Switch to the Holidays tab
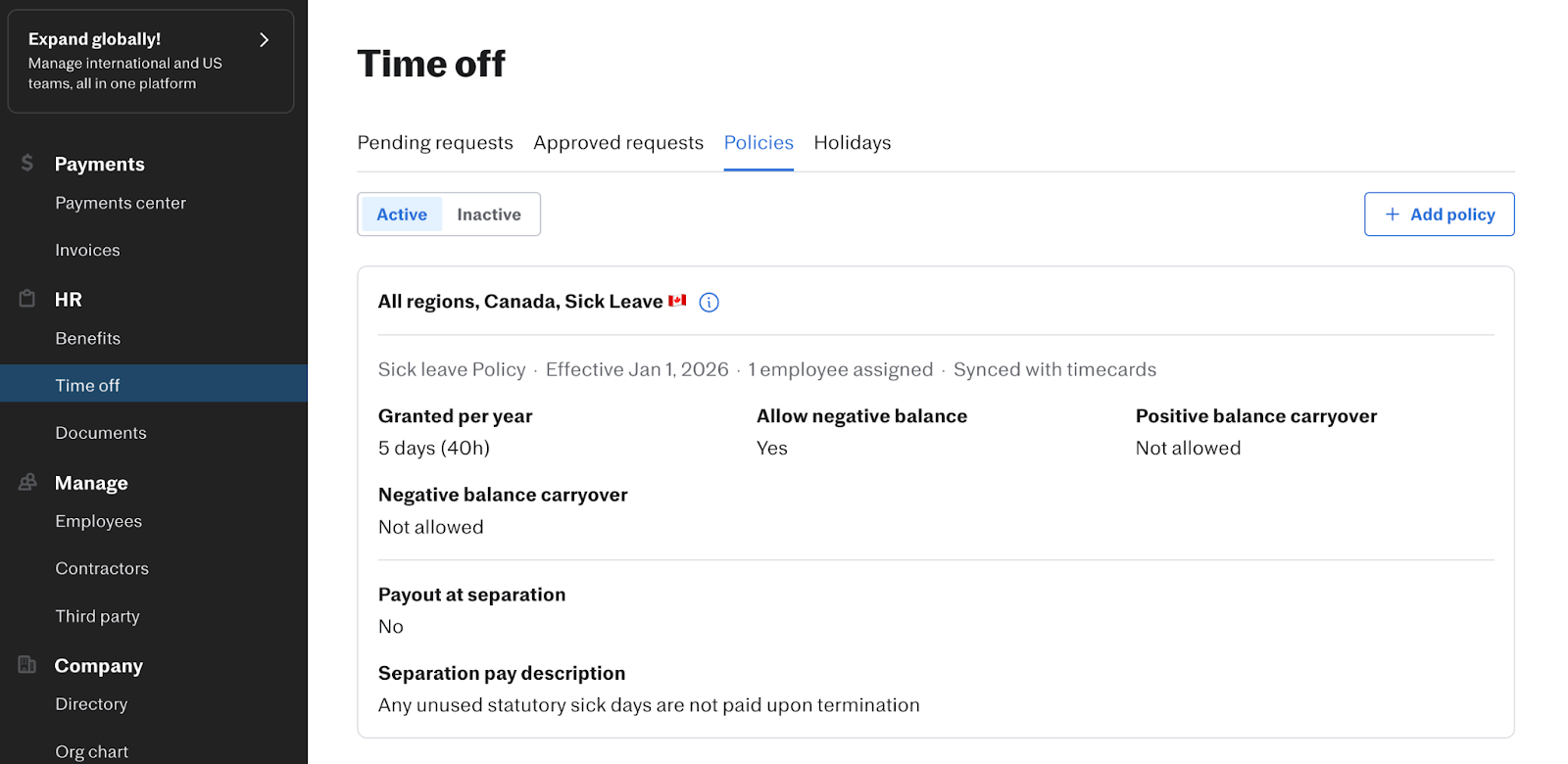The width and height of the screenshot is (1568, 764). point(853,143)
